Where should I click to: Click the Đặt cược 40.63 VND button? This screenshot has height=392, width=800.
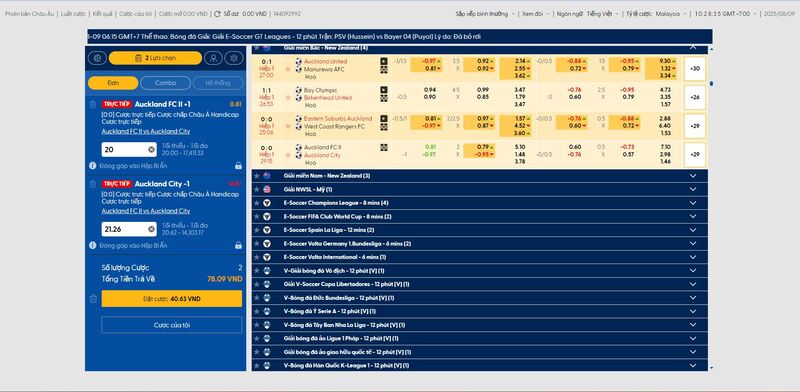[172, 299]
